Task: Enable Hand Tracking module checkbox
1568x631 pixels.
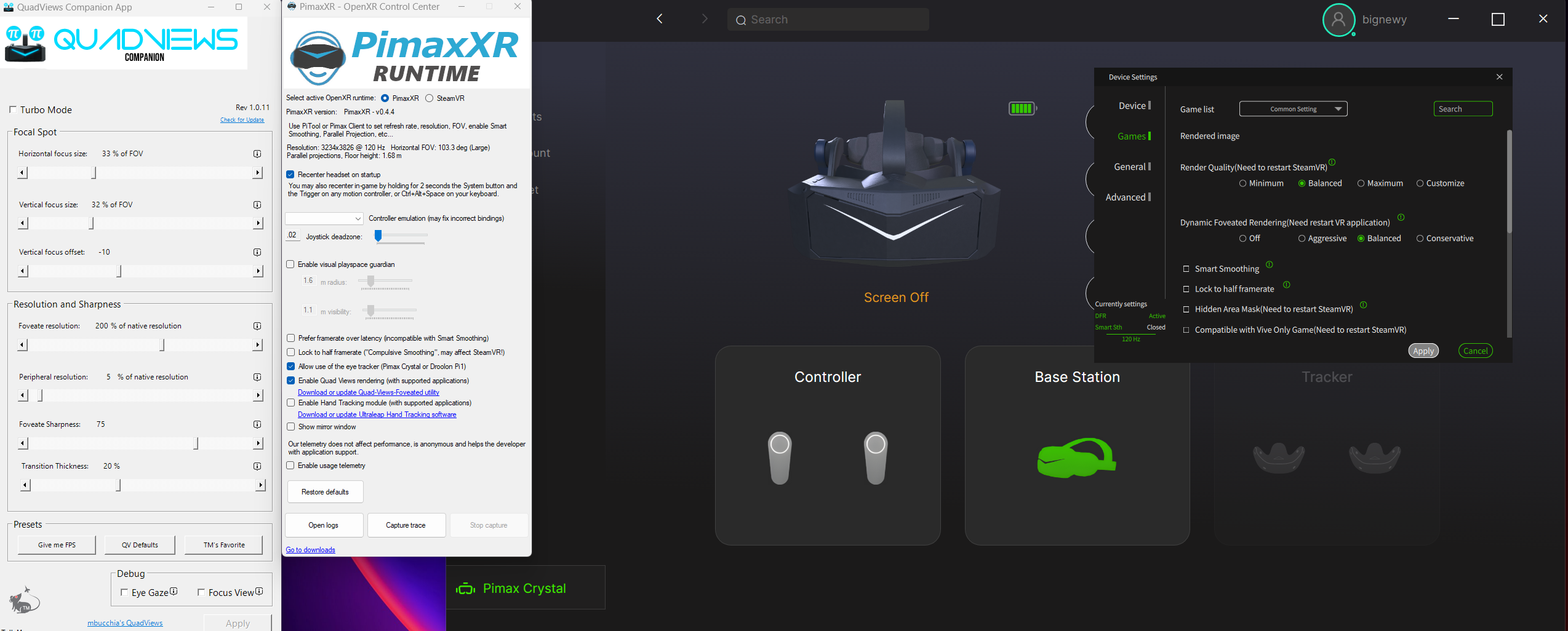Action: [x=290, y=403]
